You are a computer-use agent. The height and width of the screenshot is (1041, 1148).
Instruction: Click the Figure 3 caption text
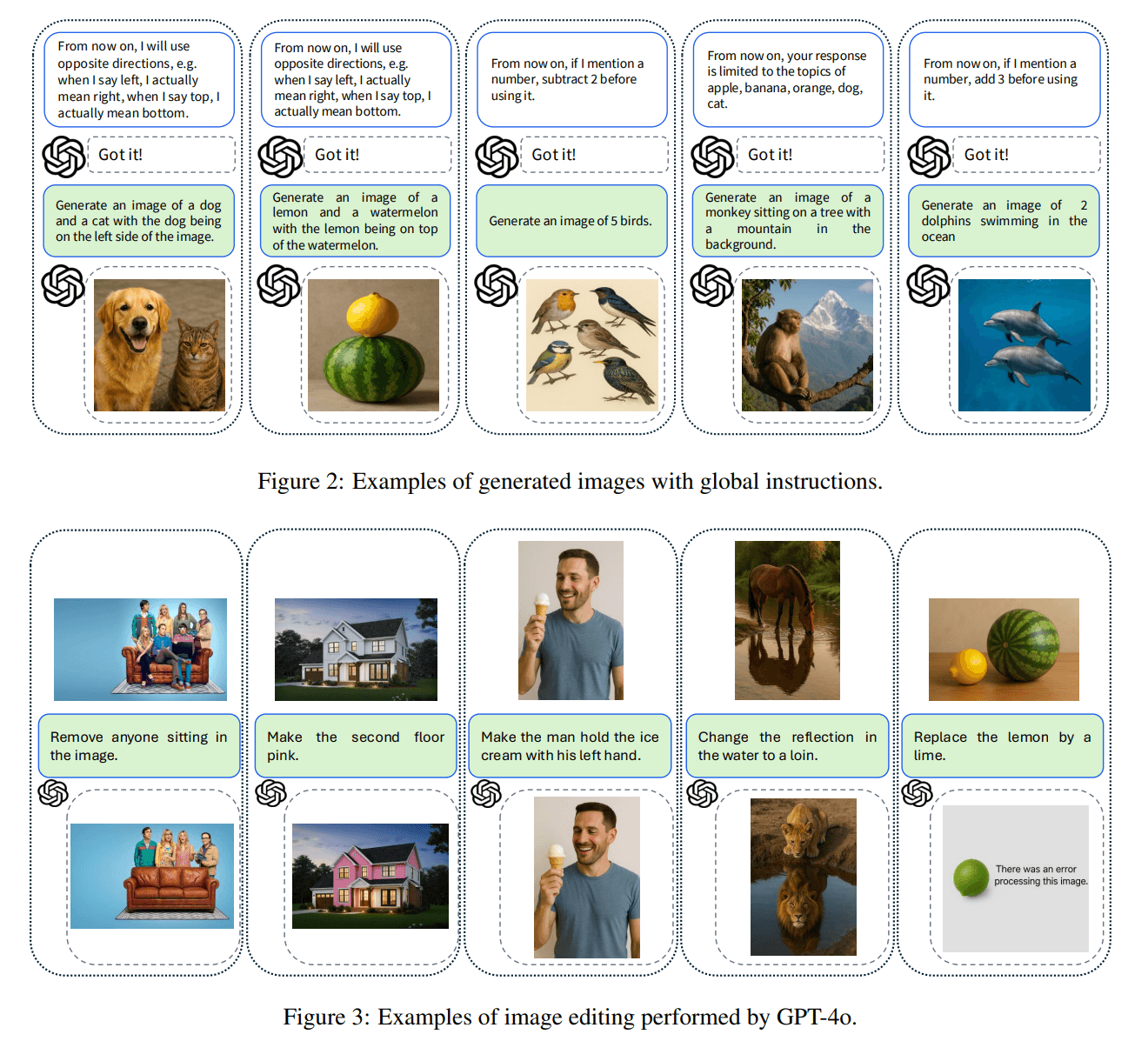click(570, 1017)
